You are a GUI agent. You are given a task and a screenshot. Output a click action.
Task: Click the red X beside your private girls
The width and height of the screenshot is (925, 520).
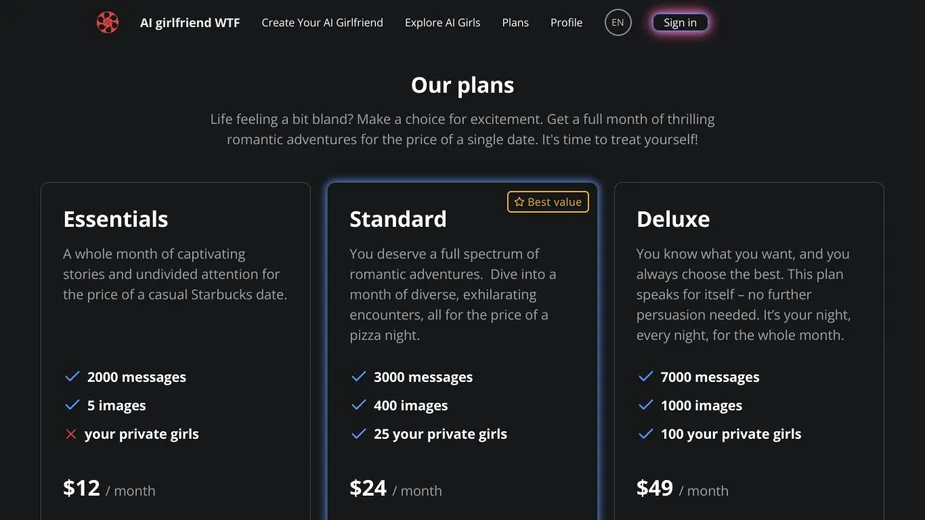click(x=71, y=434)
